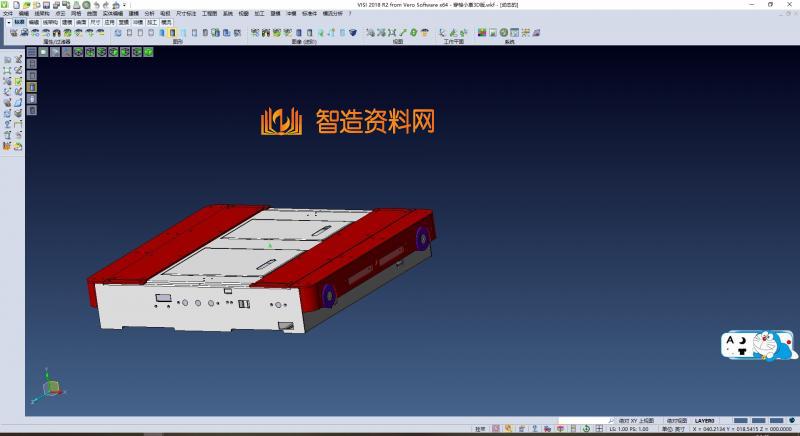The image size is (800, 436).
Task: Open the 文件 menu
Action: 8,13
